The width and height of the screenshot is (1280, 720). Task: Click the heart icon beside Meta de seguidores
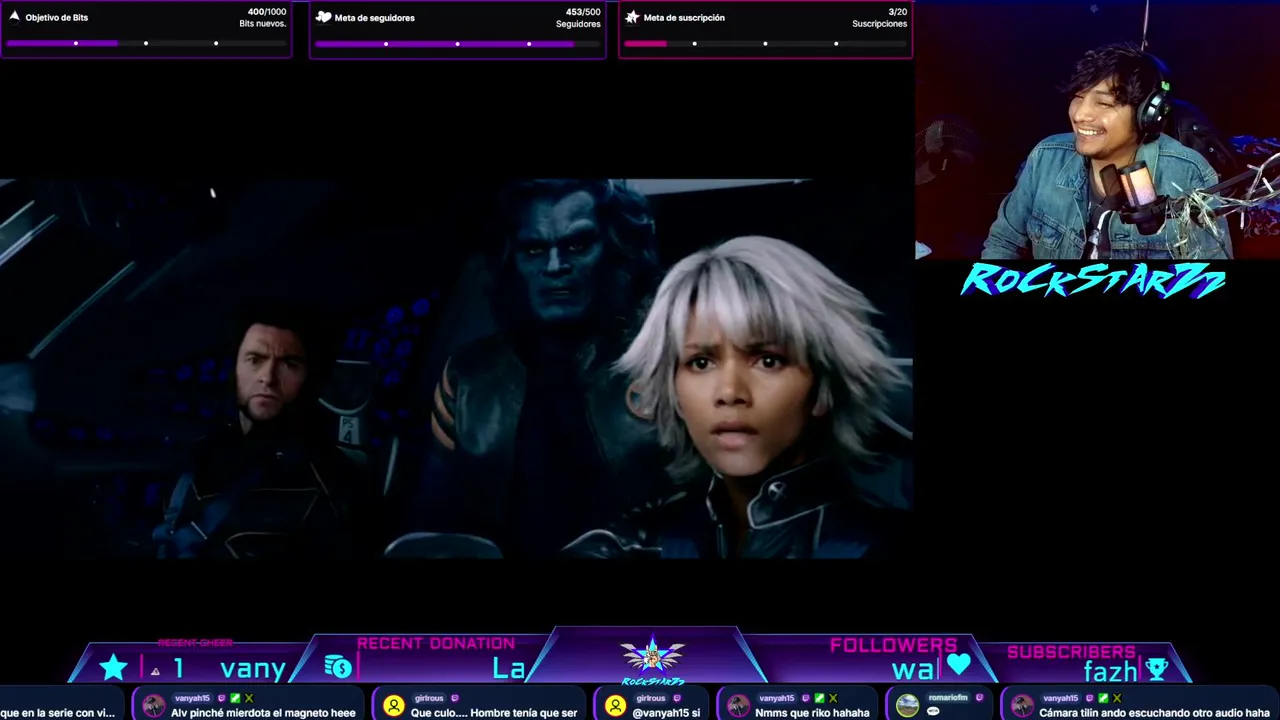point(323,17)
